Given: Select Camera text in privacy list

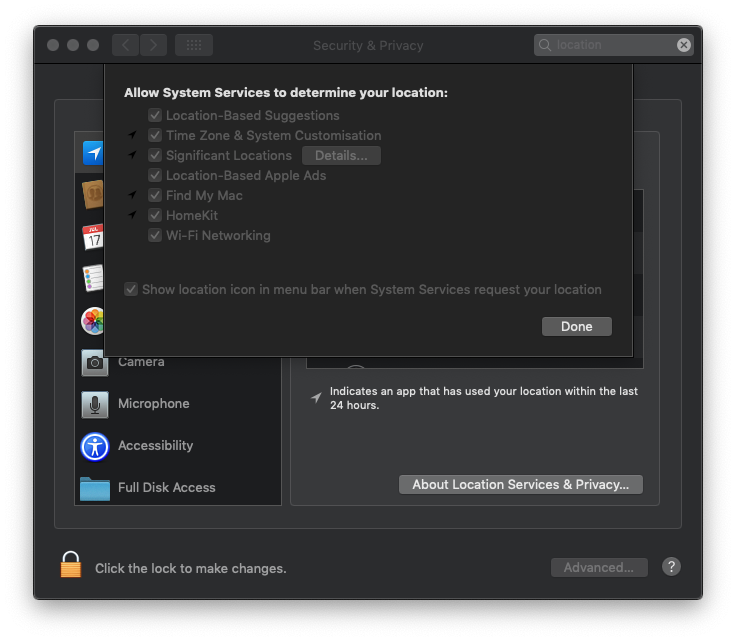Looking at the screenshot, I should [141, 362].
